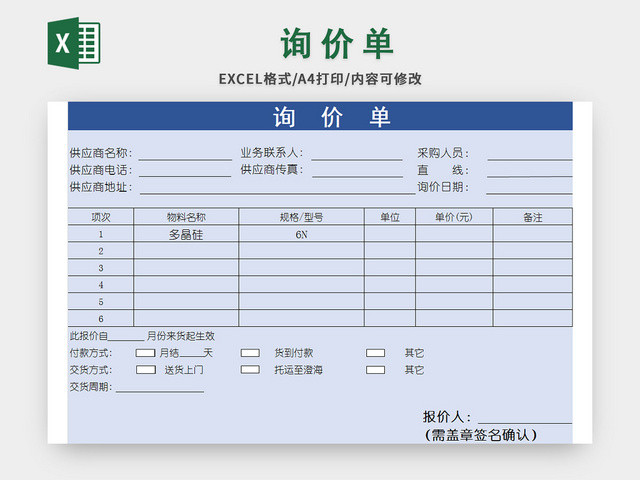
Task: Click the blue 询价单 title banner
Action: 320,116
